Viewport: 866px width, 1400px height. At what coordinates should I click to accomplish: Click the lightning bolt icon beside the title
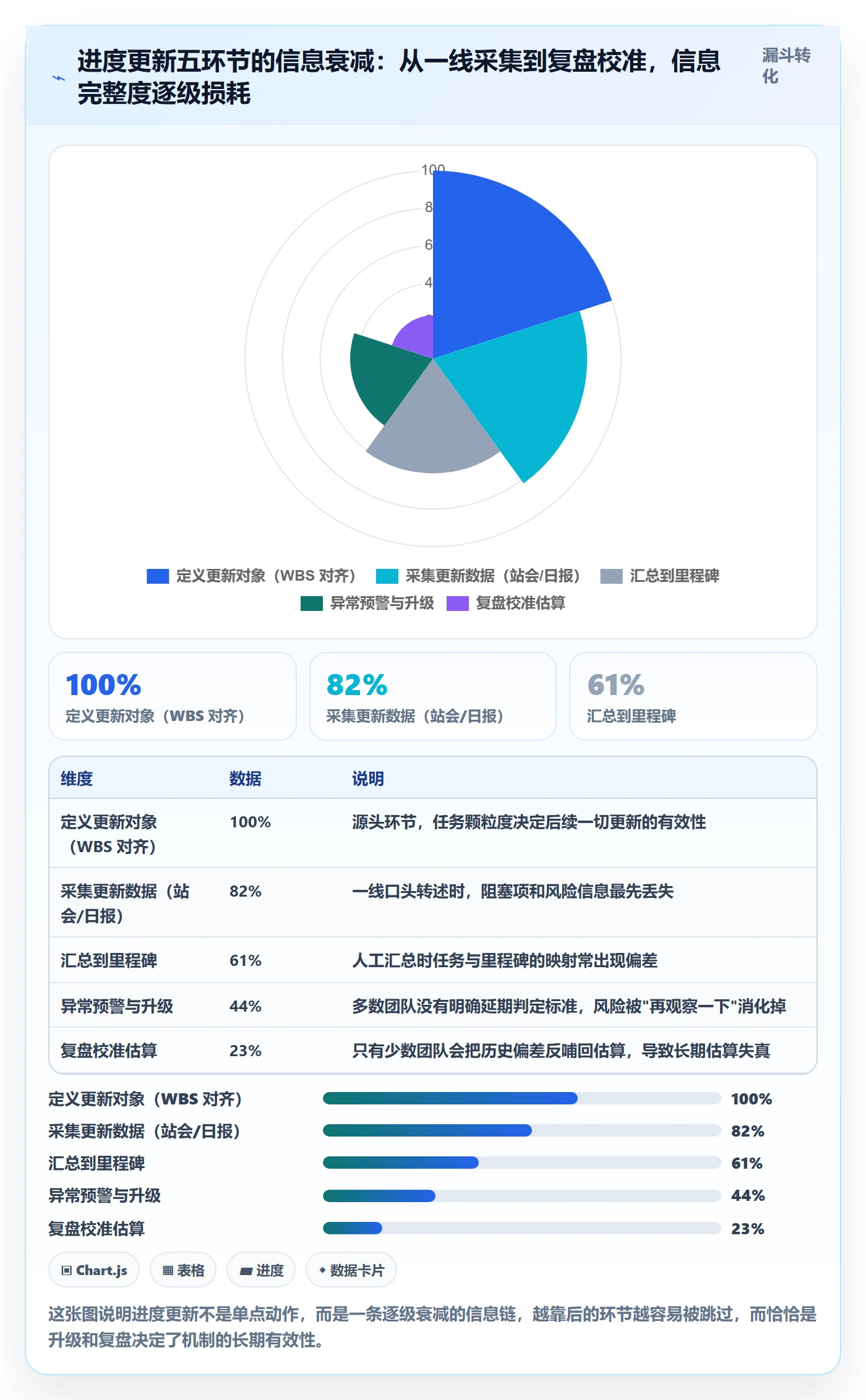(x=59, y=78)
